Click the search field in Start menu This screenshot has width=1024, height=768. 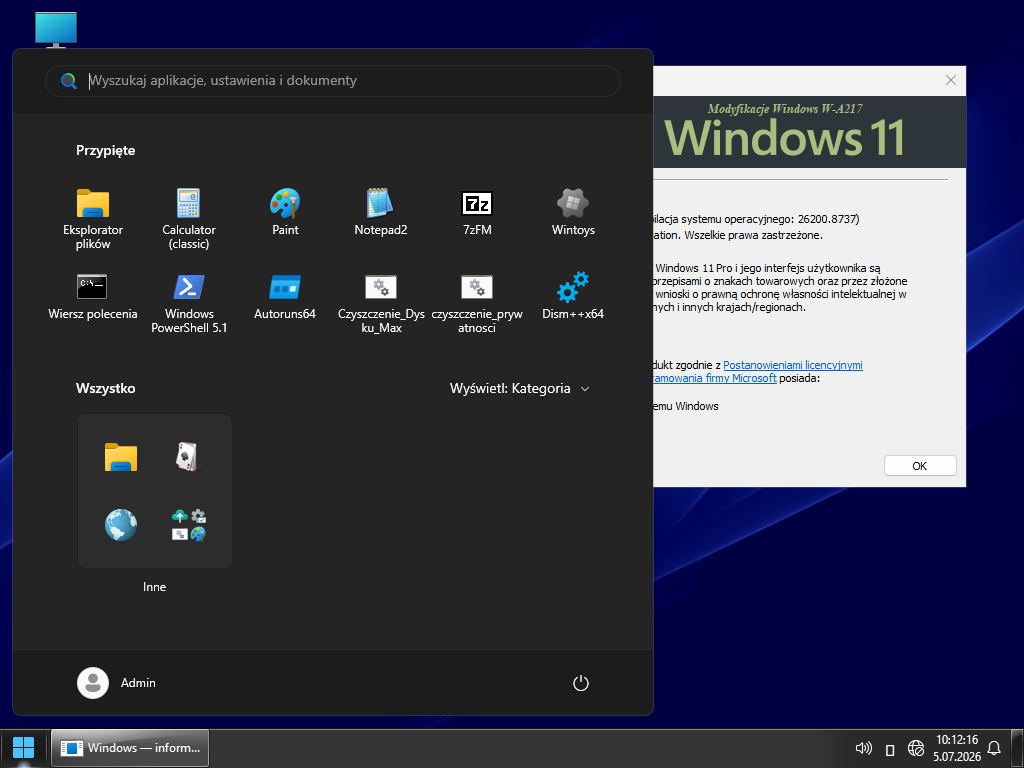point(332,81)
